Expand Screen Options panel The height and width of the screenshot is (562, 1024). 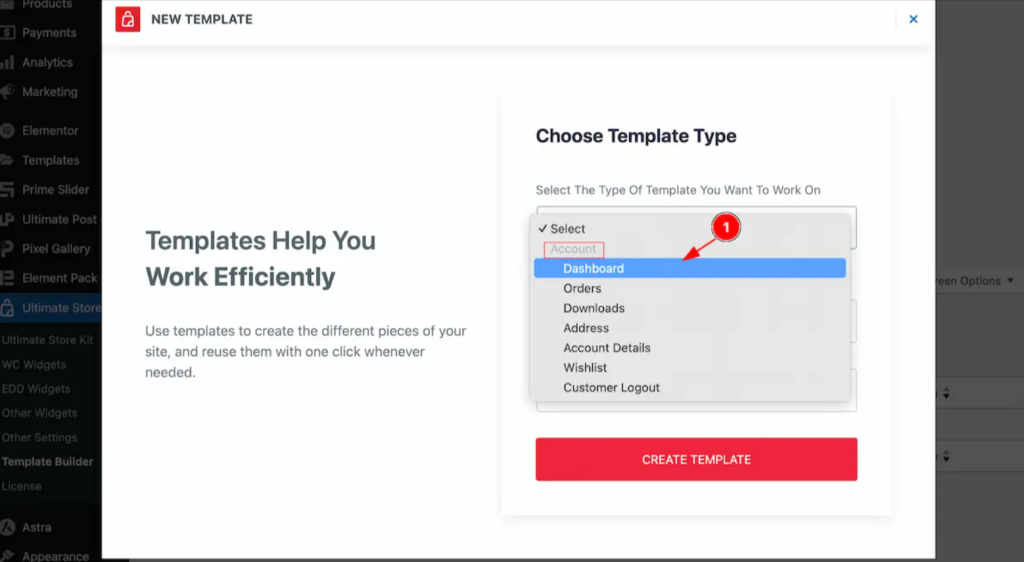point(975,281)
